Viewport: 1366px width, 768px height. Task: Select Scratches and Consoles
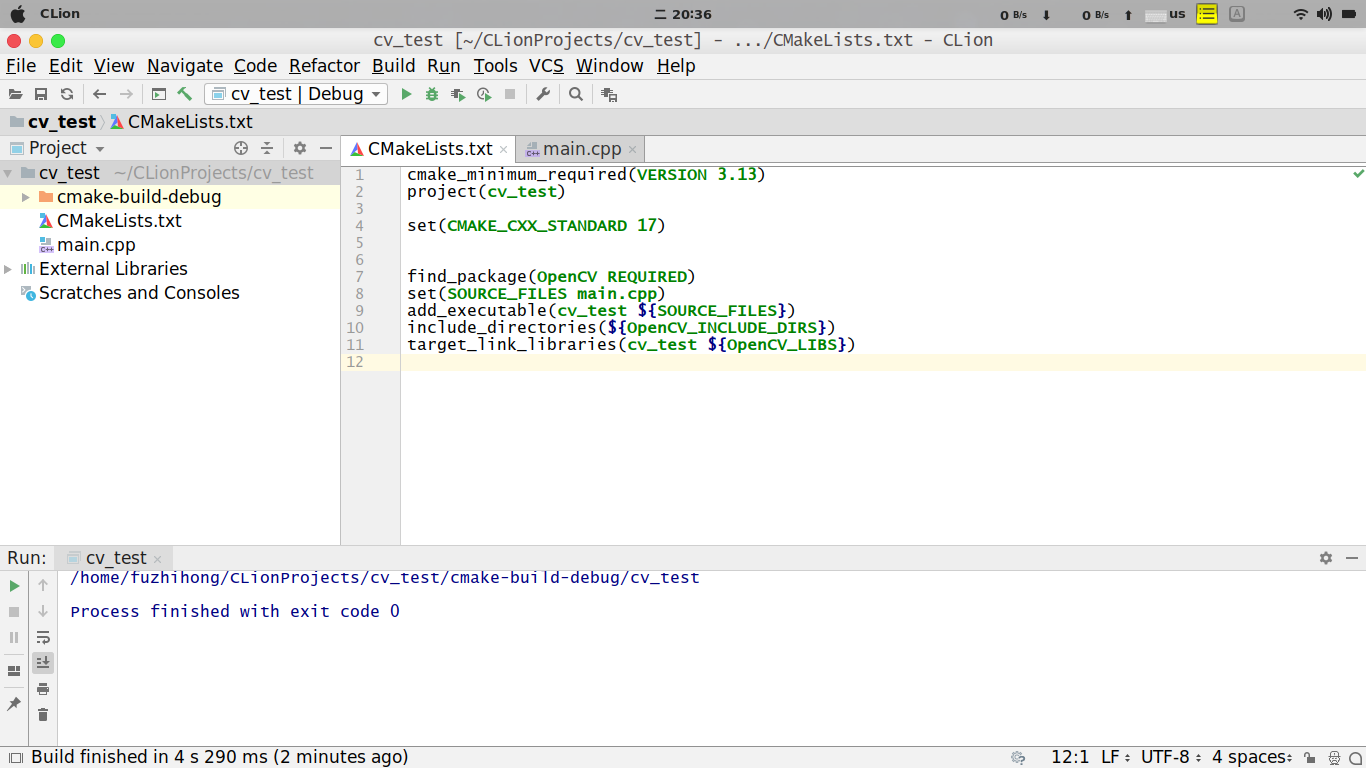[x=139, y=293]
